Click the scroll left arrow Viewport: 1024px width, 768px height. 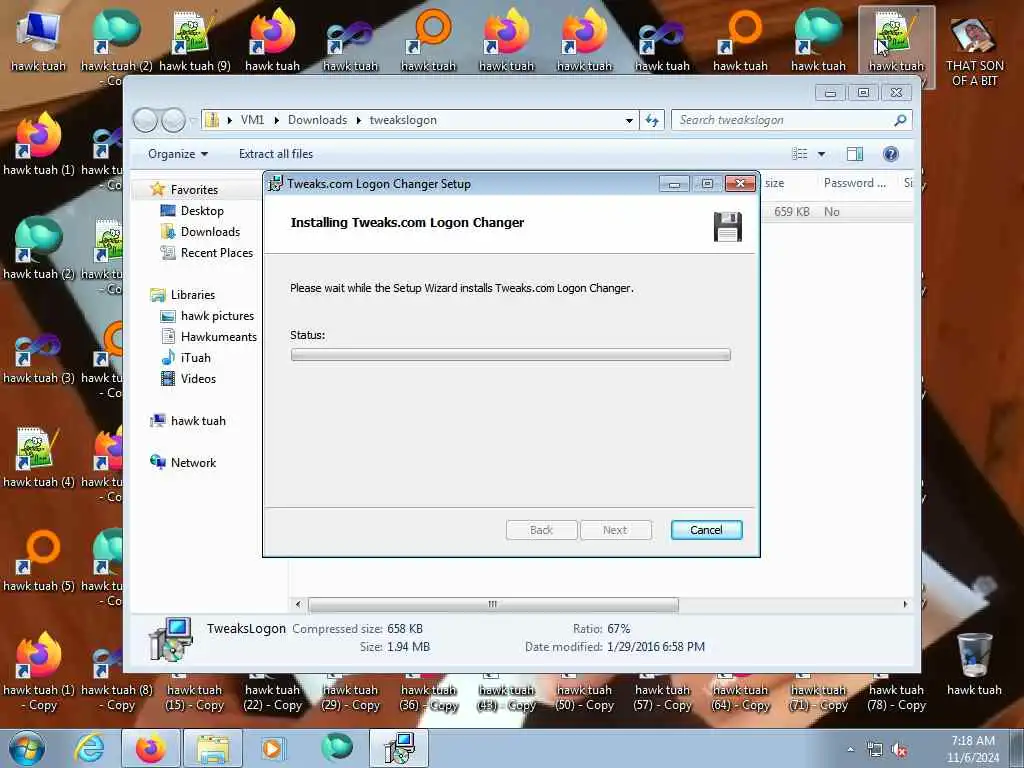(x=298, y=604)
